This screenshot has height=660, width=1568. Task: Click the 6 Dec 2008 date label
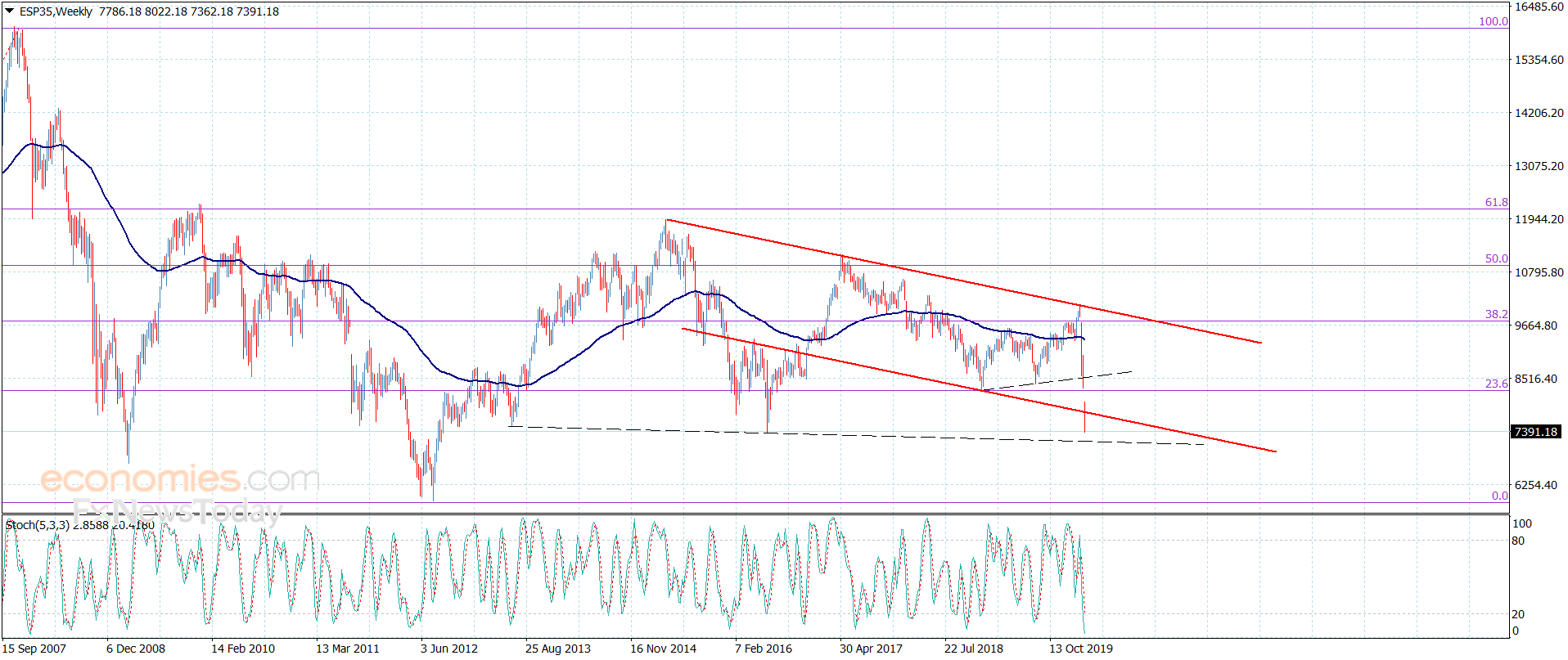point(136,649)
